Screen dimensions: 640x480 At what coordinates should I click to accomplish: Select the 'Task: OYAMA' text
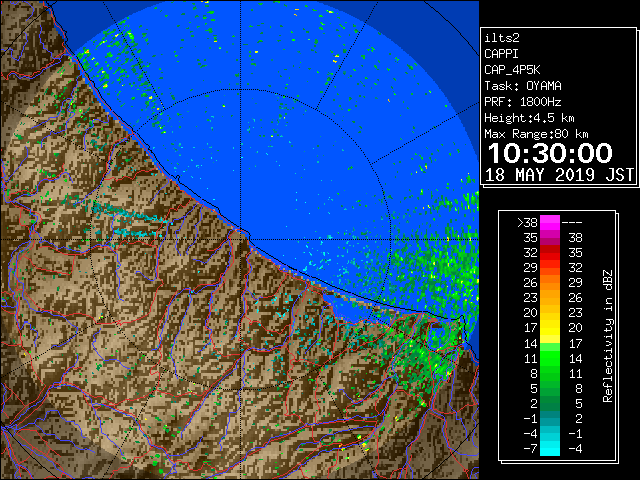523,86
